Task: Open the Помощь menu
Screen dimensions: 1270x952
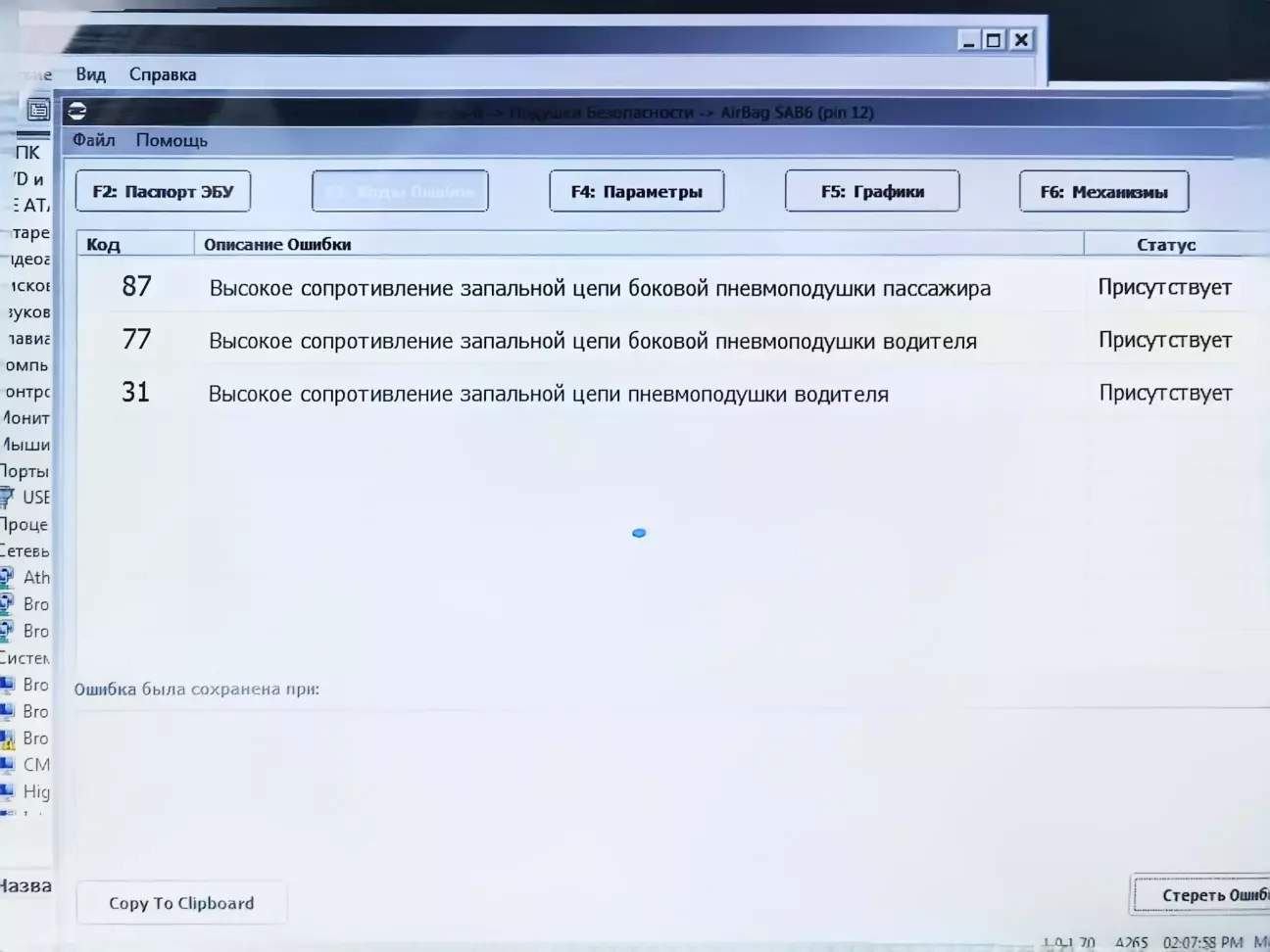Action: [x=171, y=140]
